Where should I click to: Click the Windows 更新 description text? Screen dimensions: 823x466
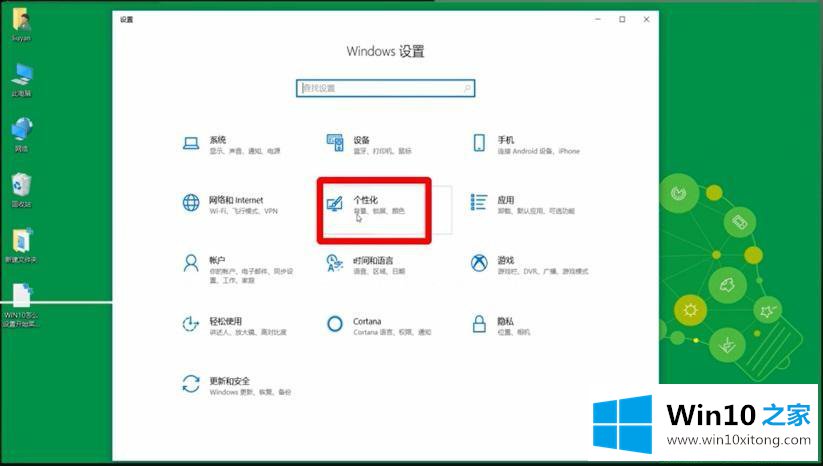250,392
